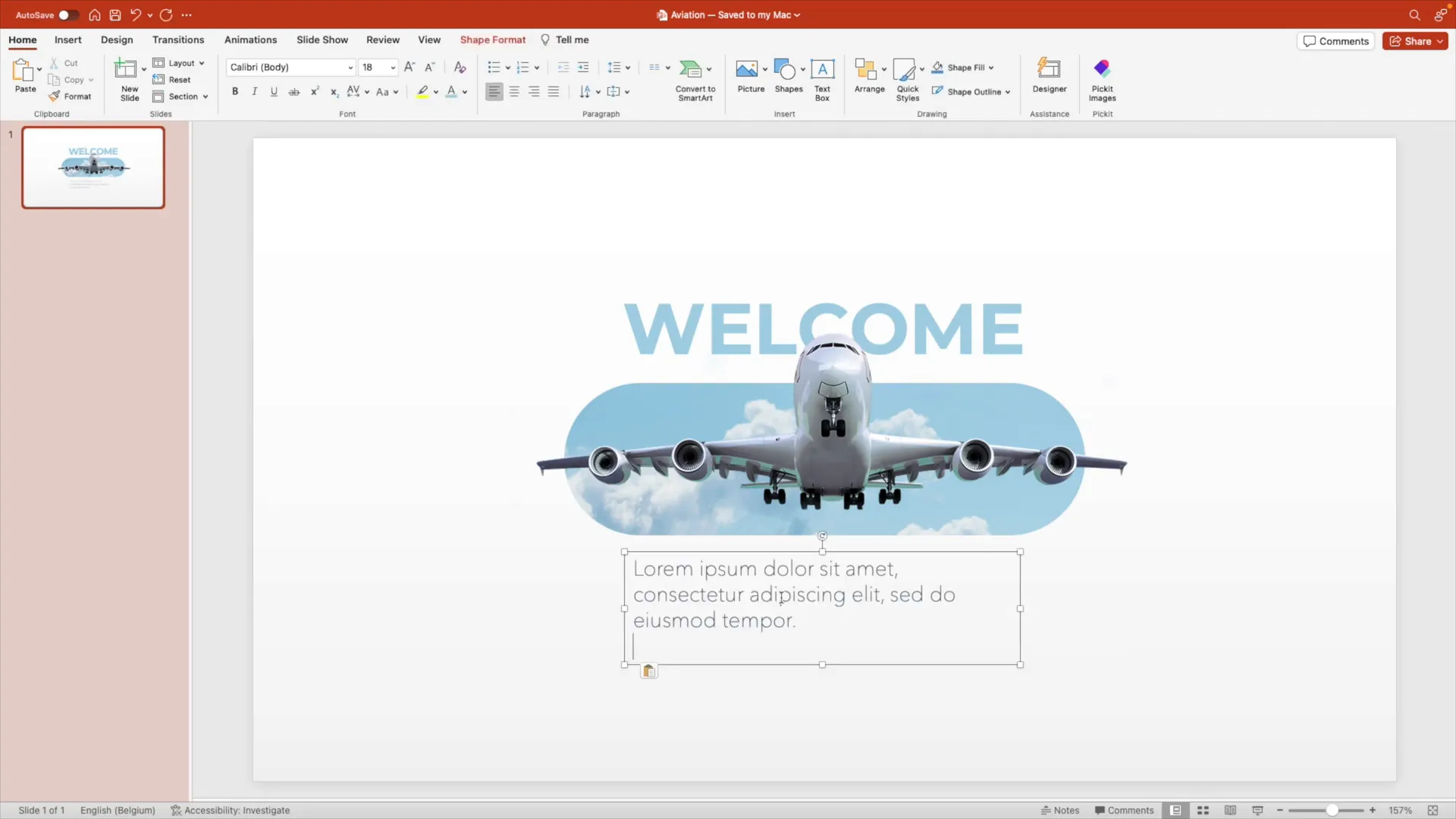Decrease the list indent level
1456x819 pixels.
click(x=563, y=67)
